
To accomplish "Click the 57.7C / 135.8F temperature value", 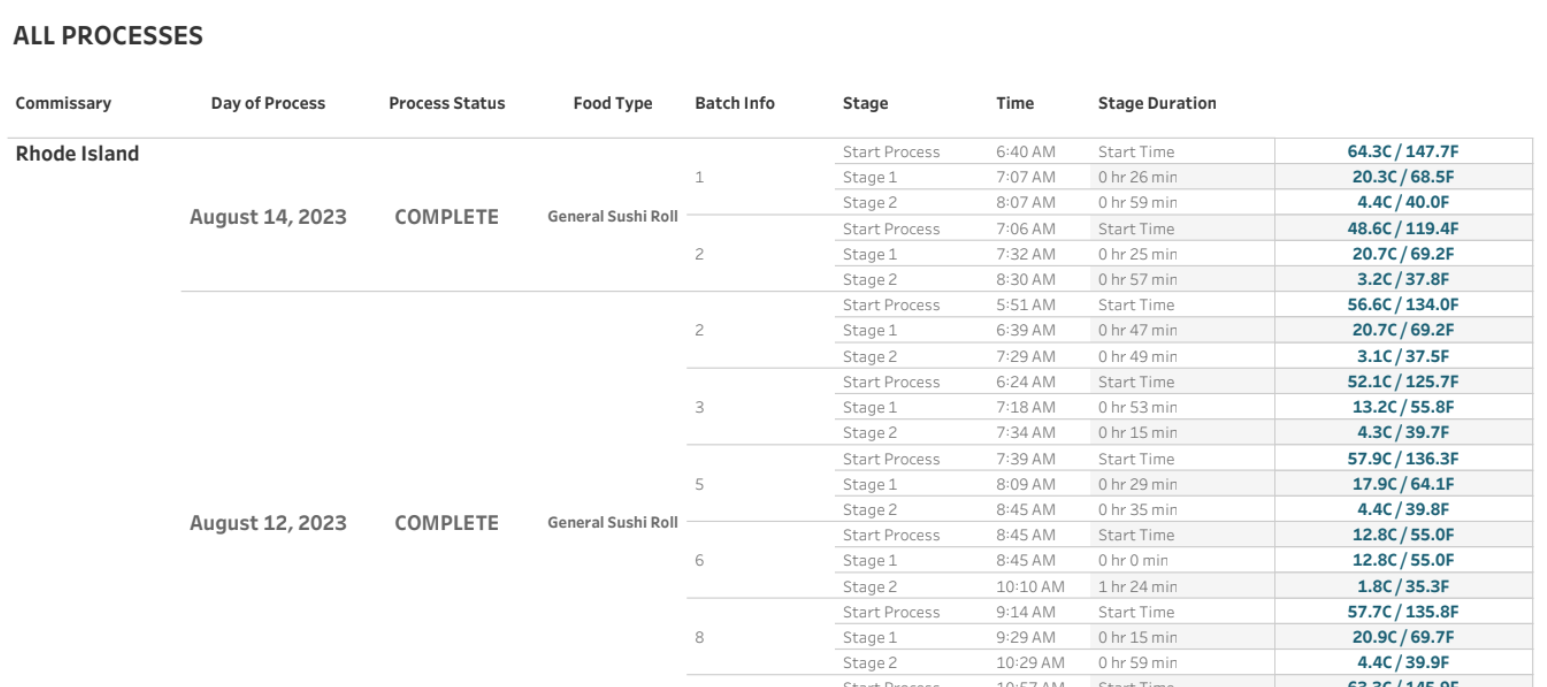I will pyautogui.click(x=1403, y=612).
